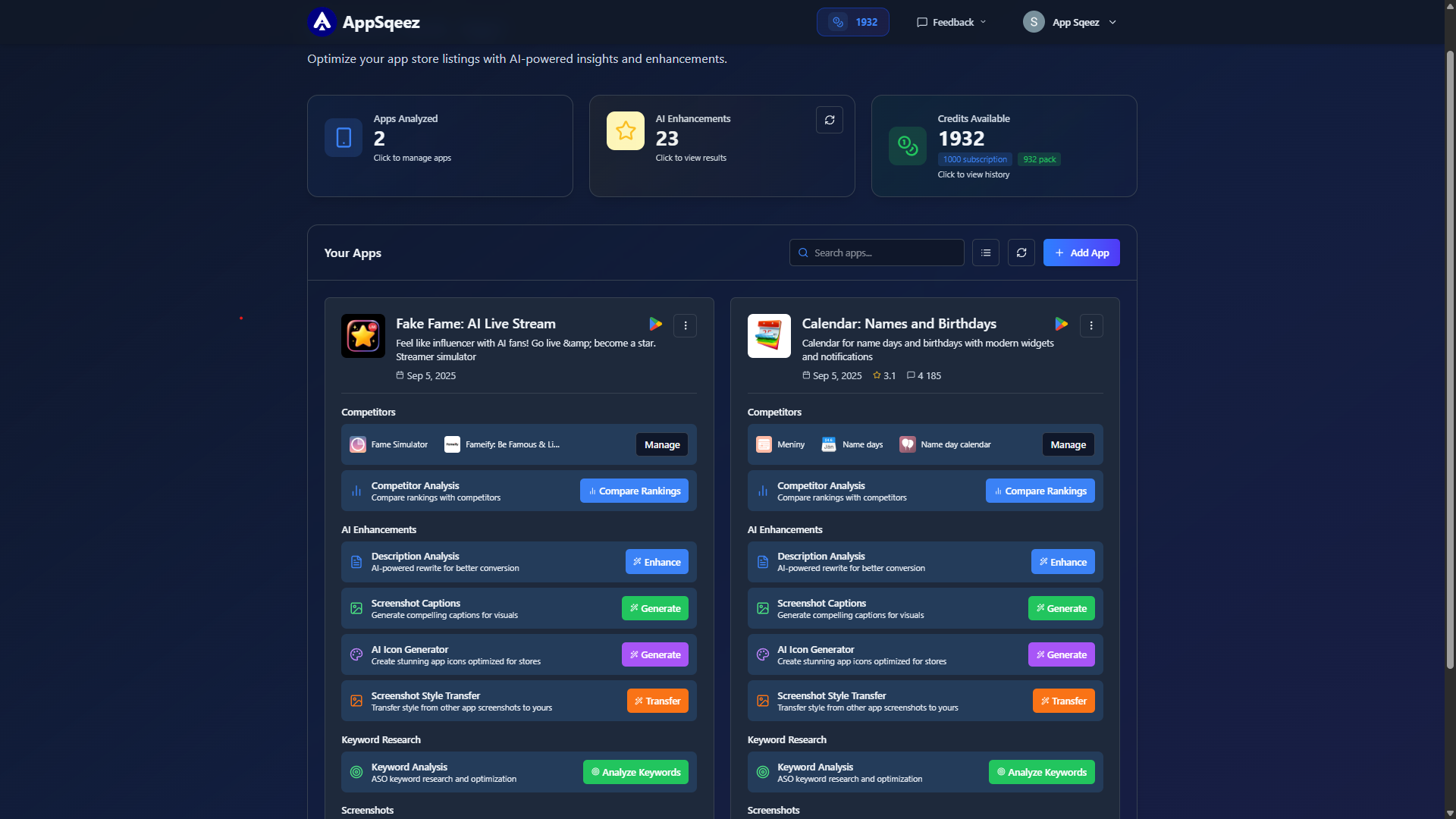Open the Apps Analyzed card
The image size is (1456, 819).
[440, 146]
